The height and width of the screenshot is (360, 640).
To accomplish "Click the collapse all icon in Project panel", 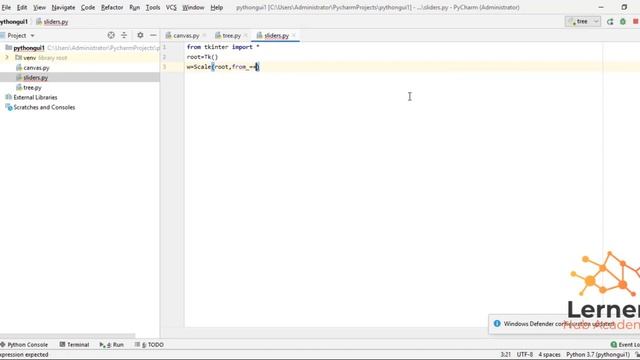I will [124, 36].
